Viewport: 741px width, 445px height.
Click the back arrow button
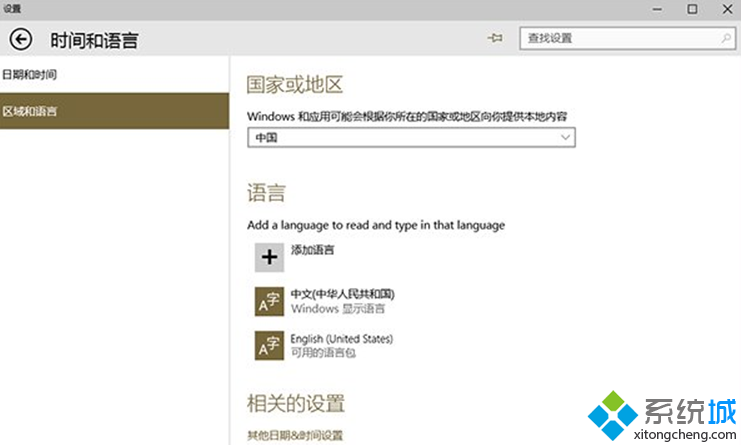click(20, 39)
